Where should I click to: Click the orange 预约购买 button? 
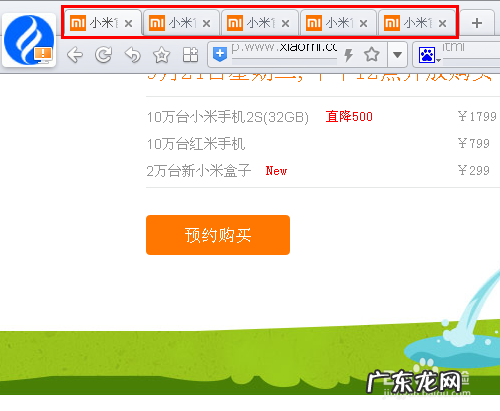tap(218, 235)
